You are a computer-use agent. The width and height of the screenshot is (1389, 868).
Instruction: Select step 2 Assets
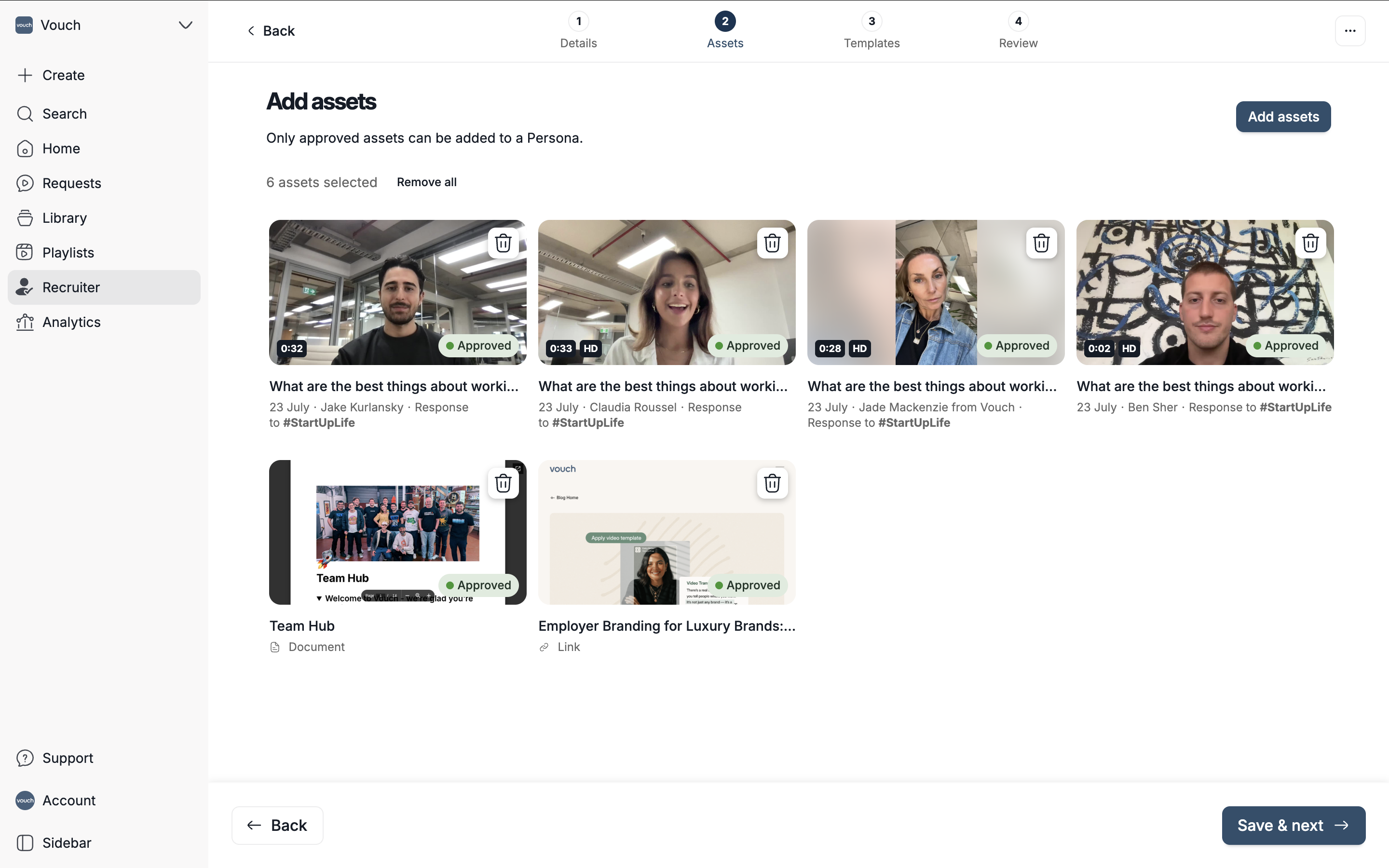tap(725, 31)
